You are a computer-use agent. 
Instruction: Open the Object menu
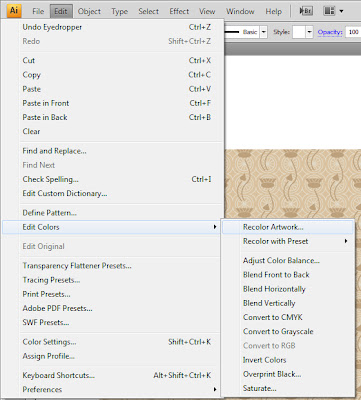coord(89,11)
